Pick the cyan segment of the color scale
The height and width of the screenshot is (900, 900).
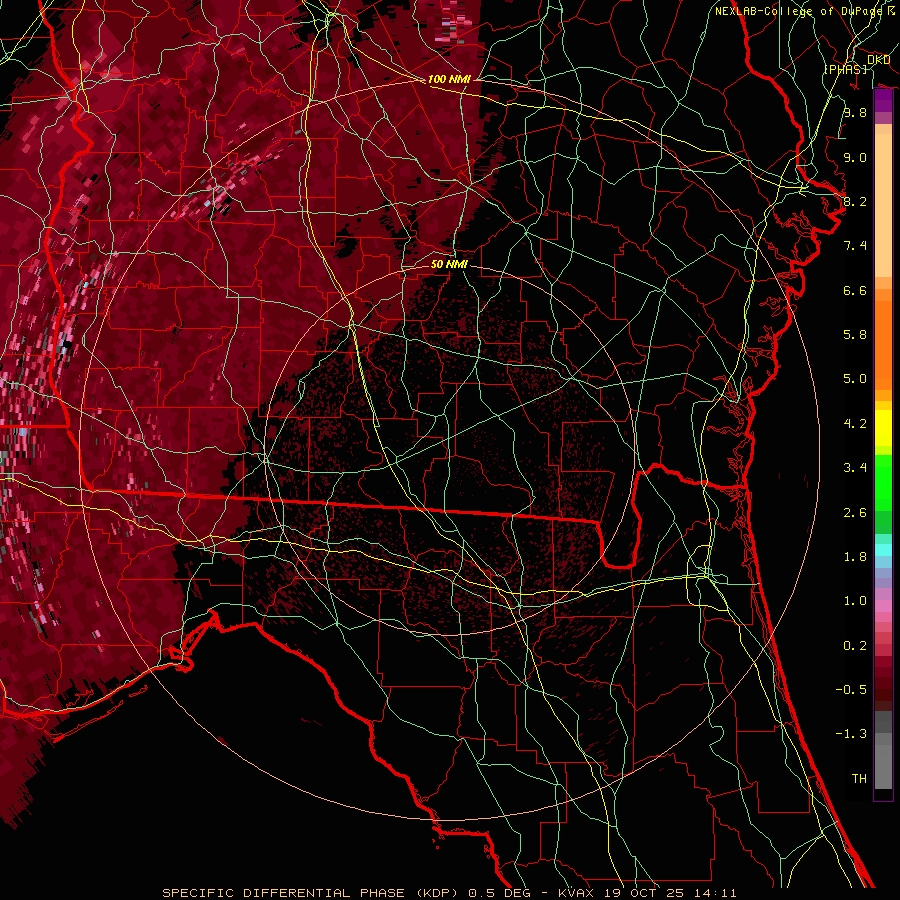tap(883, 549)
